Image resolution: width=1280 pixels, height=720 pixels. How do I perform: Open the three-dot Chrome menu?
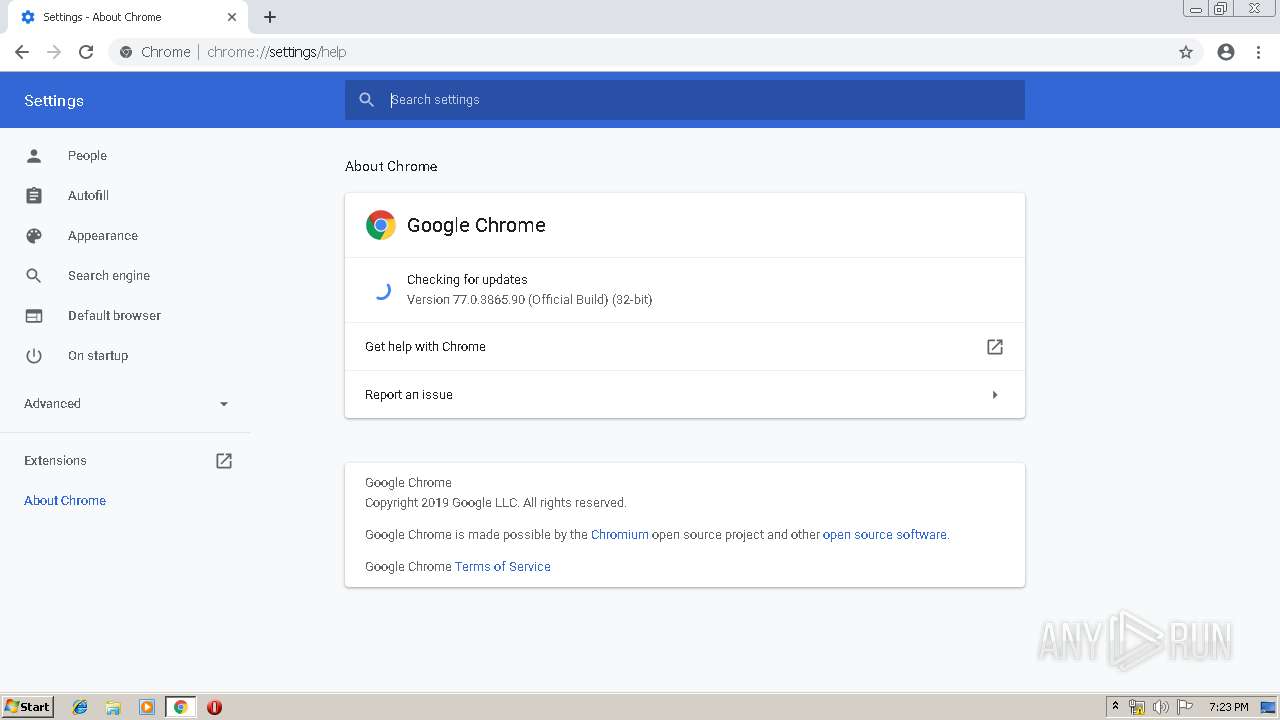tap(1258, 52)
